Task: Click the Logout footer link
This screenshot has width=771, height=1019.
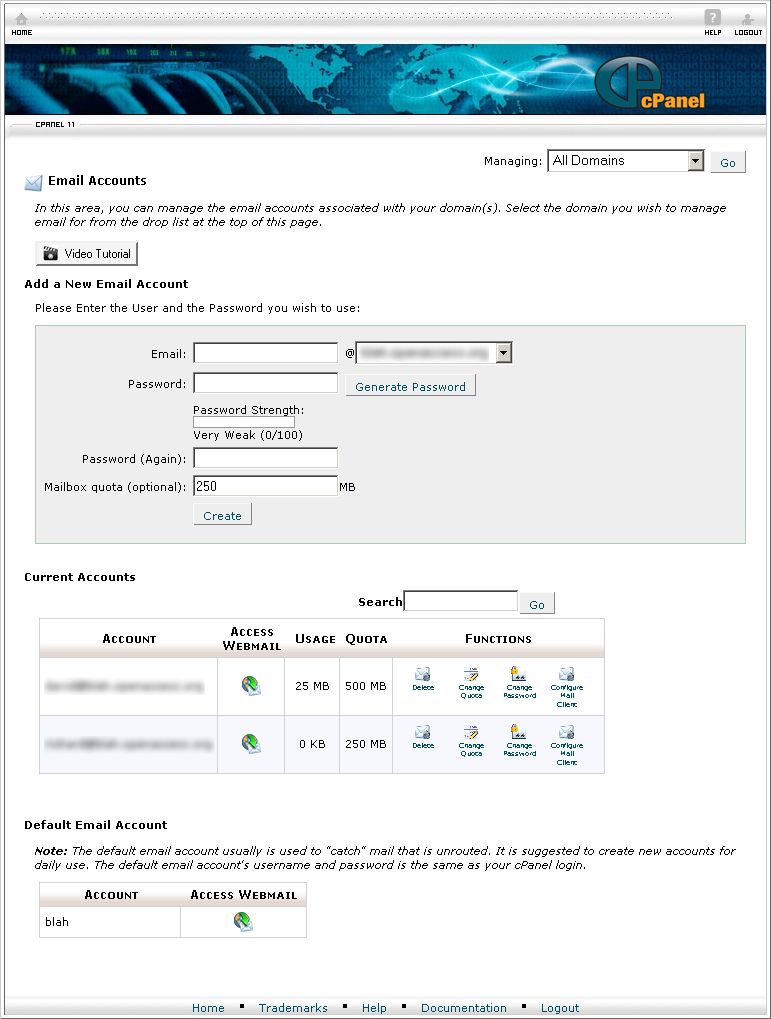Action: tap(560, 1007)
